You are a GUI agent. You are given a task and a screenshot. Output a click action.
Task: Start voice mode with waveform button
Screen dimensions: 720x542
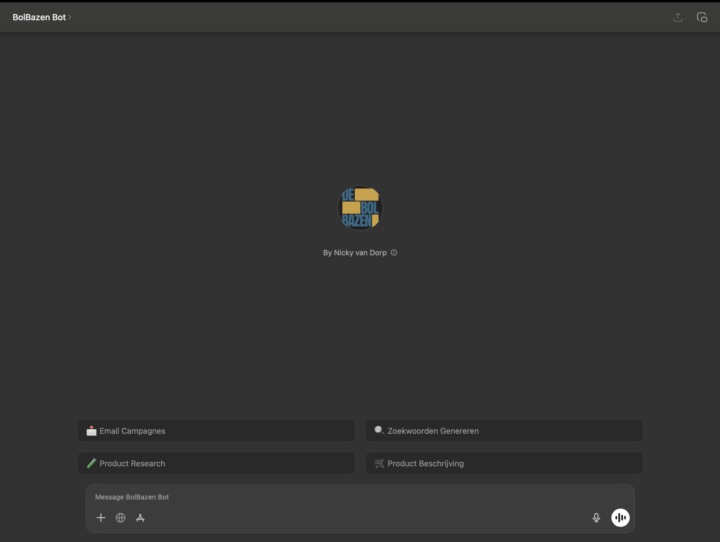pyautogui.click(x=620, y=518)
